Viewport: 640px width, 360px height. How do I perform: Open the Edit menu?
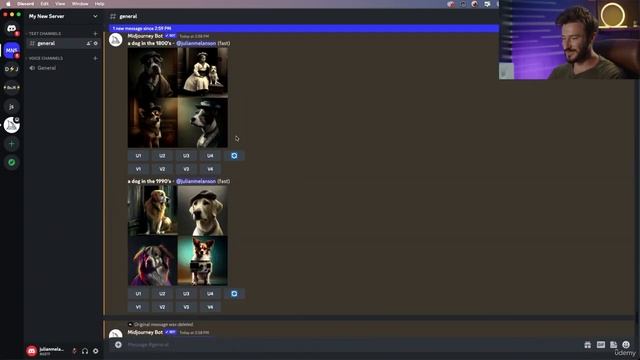tap(44, 4)
